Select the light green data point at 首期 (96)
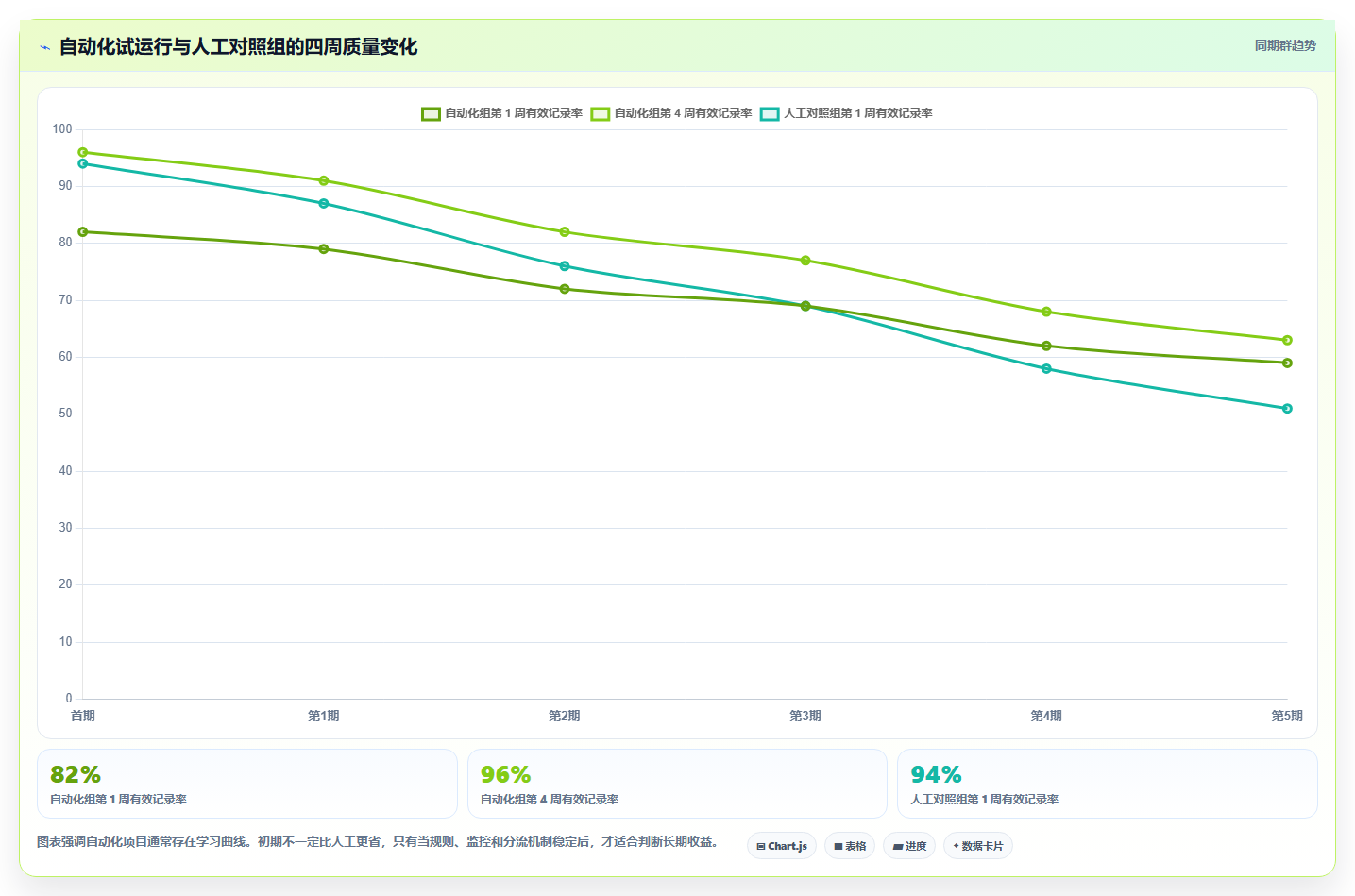This screenshot has width=1355, height=896. coord(83,152)
